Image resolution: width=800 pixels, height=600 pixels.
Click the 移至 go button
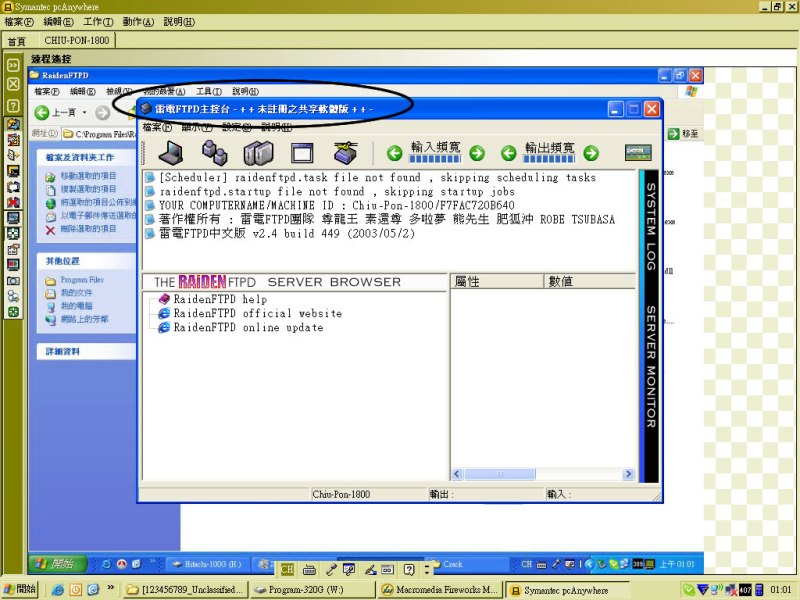coord(684,134)
